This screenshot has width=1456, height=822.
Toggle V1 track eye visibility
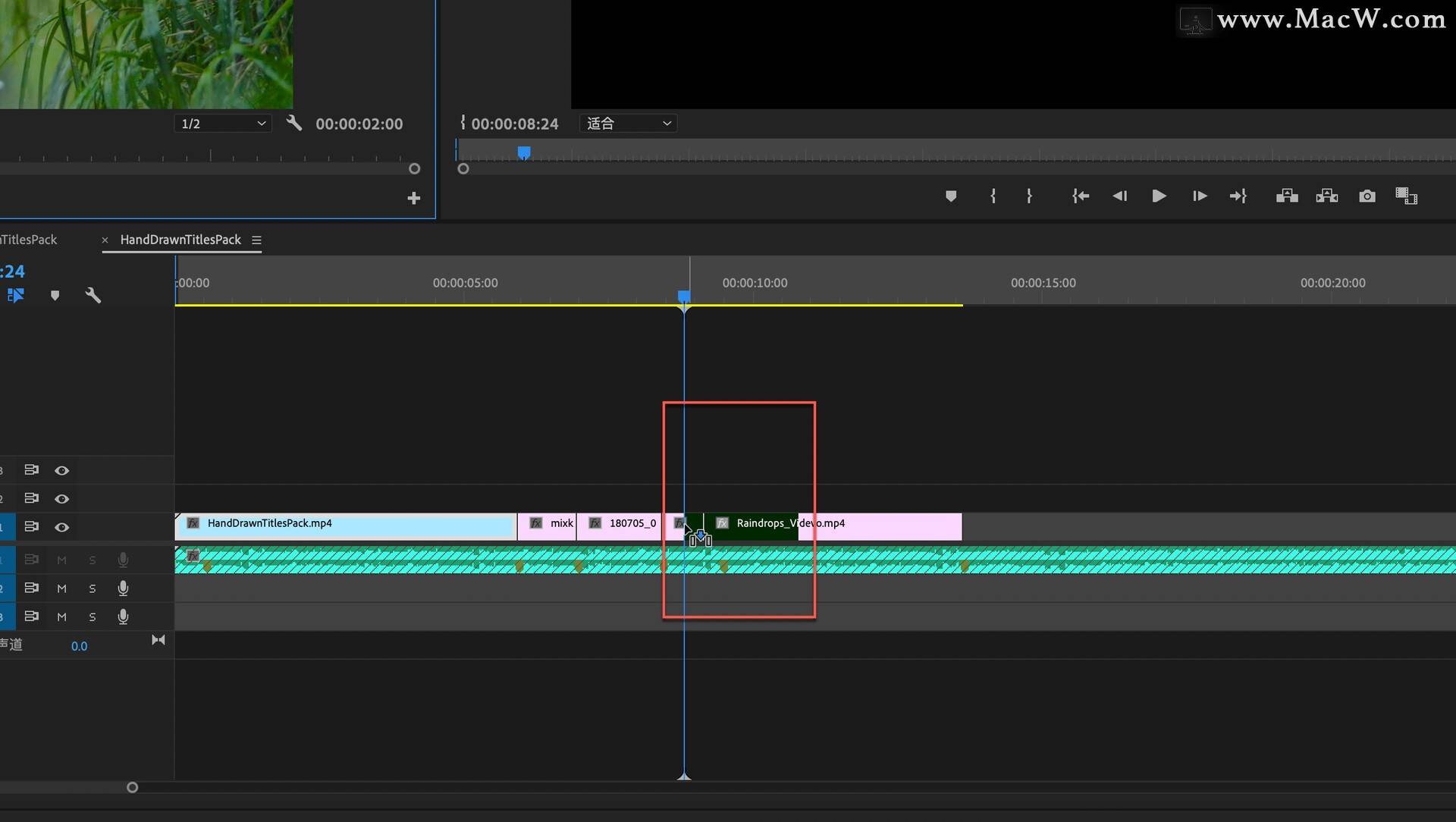tap(62, 527)
